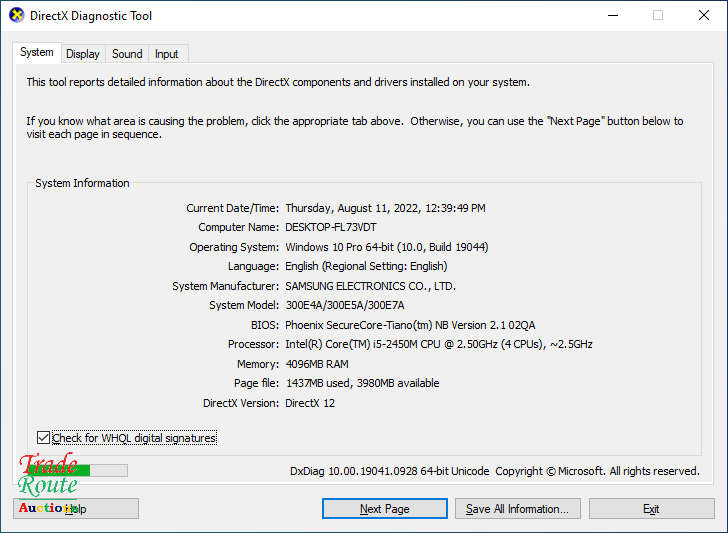This screenshot has width=728, height=533.
Task: Switch to the Display tab
Action: point(83,54)
